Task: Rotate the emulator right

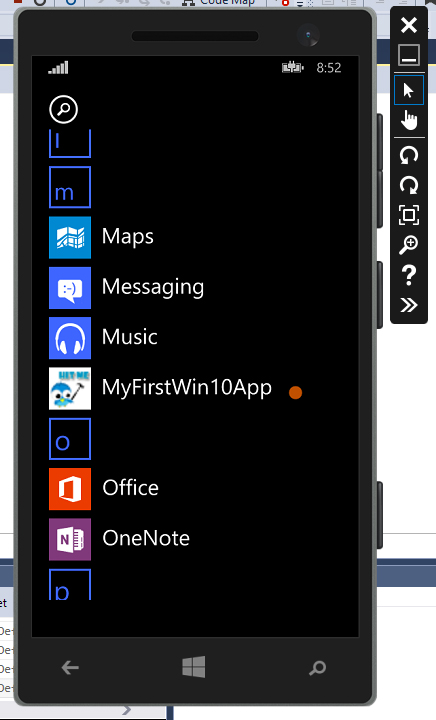Action: [x=408, y=185]
